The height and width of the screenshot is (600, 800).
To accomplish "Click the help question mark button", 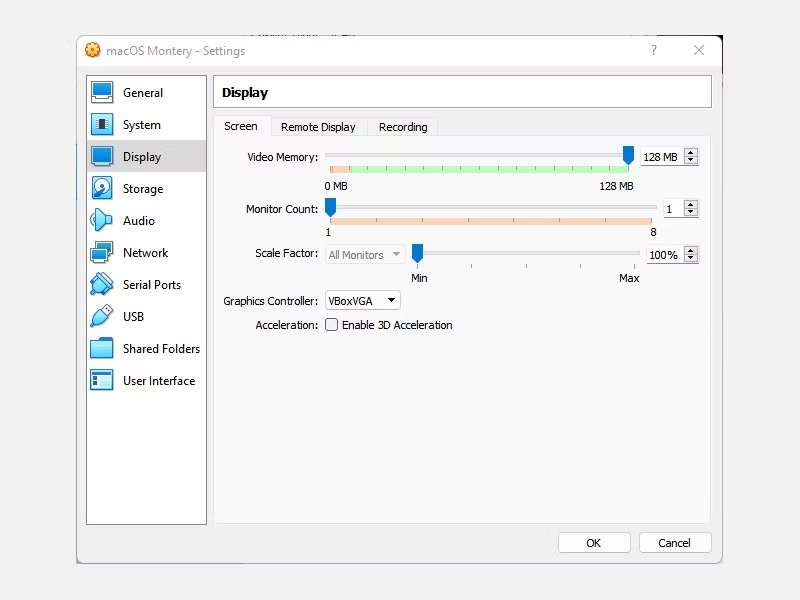I will pos(654,50).
